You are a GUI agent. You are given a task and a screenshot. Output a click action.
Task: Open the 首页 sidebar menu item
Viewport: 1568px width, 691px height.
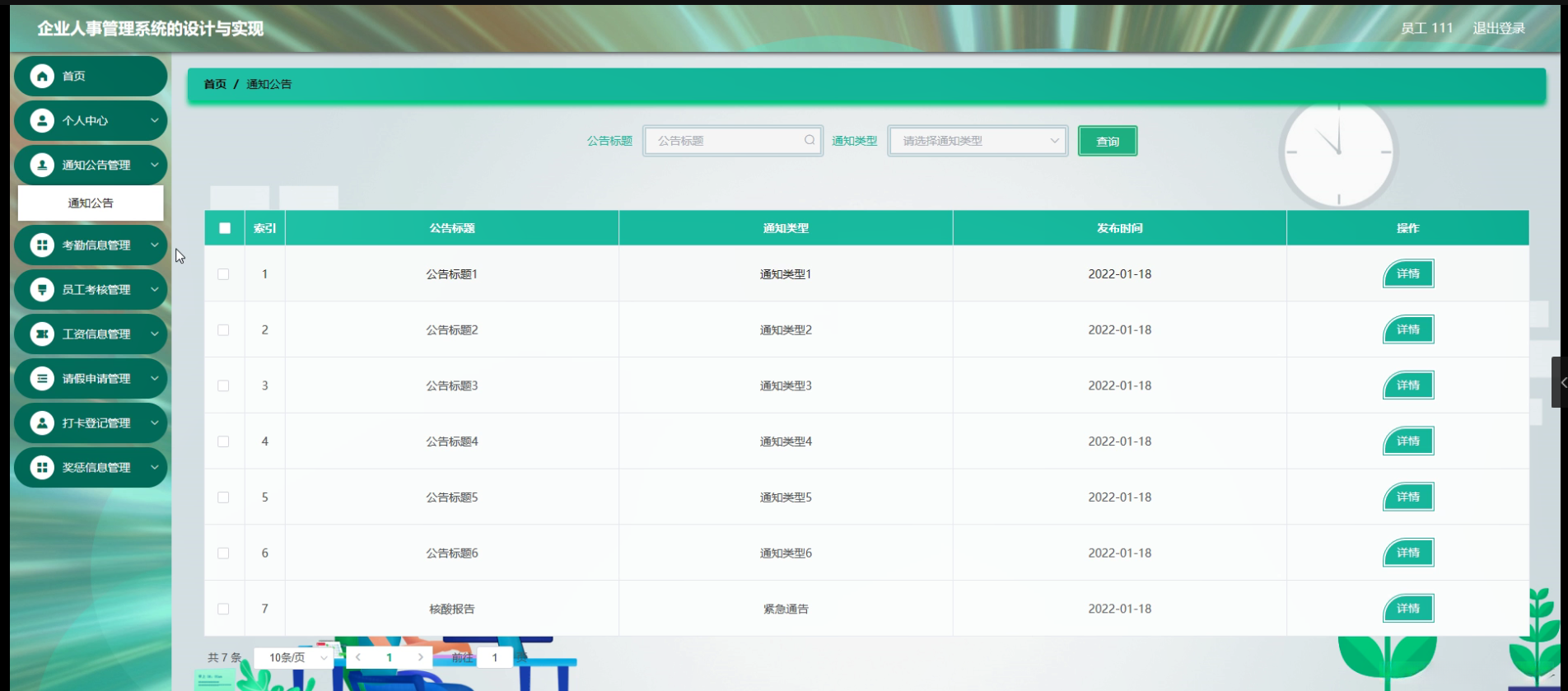(x=91, y=76)
